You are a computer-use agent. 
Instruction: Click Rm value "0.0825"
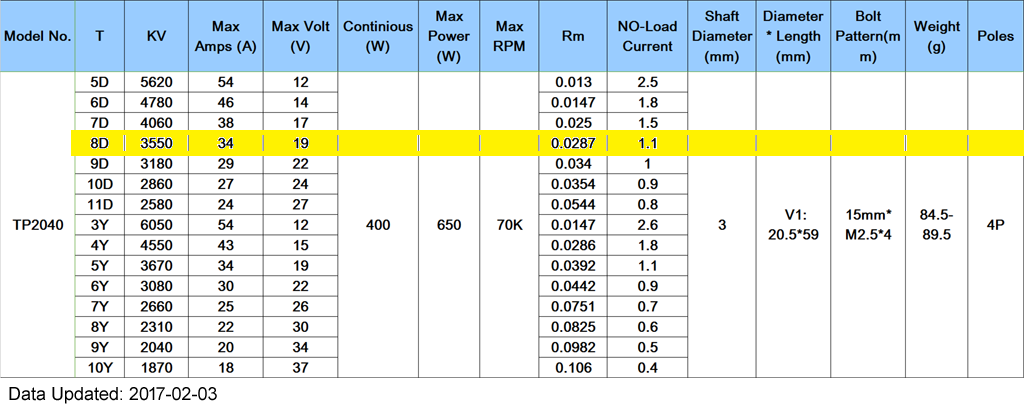coord(572,326)
